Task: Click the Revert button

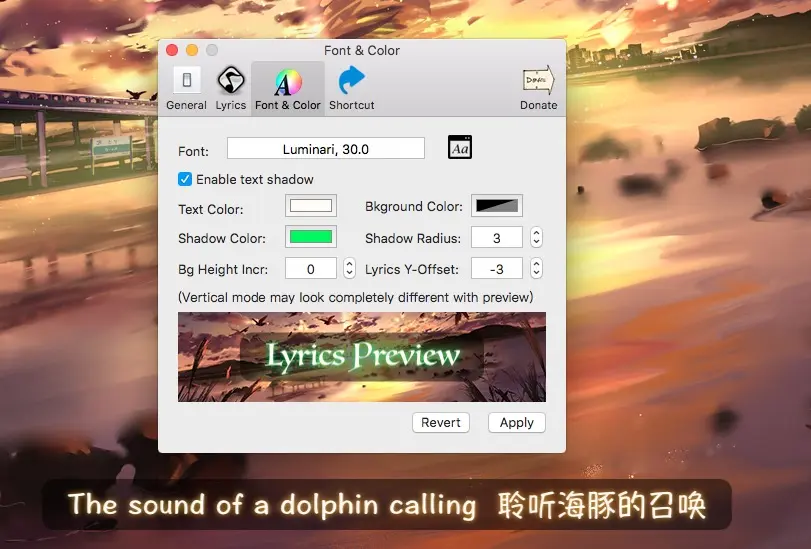Action: (x=441, y=422)
